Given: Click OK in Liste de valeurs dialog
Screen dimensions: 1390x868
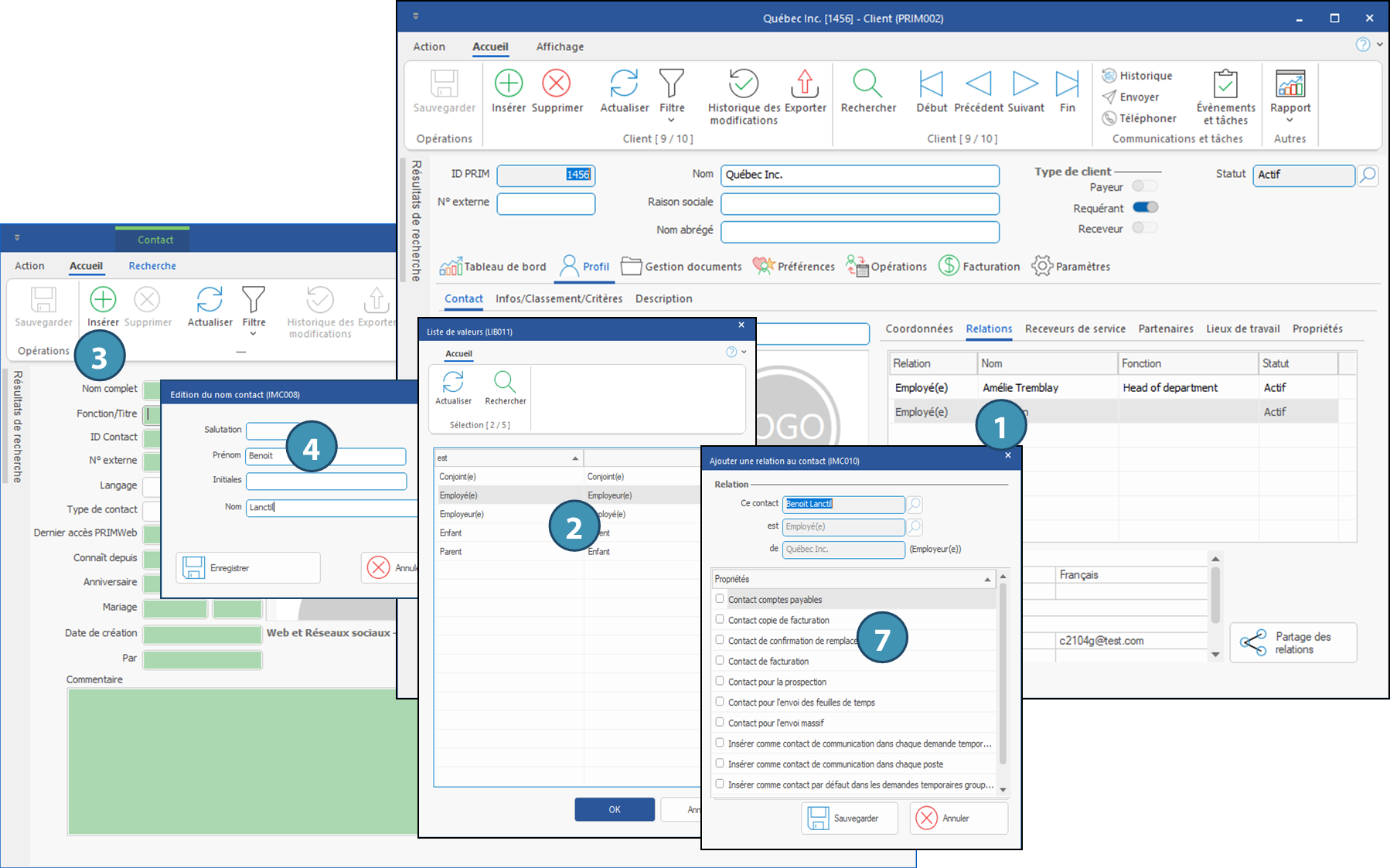Looking at the screenshot, I should 615,809.
